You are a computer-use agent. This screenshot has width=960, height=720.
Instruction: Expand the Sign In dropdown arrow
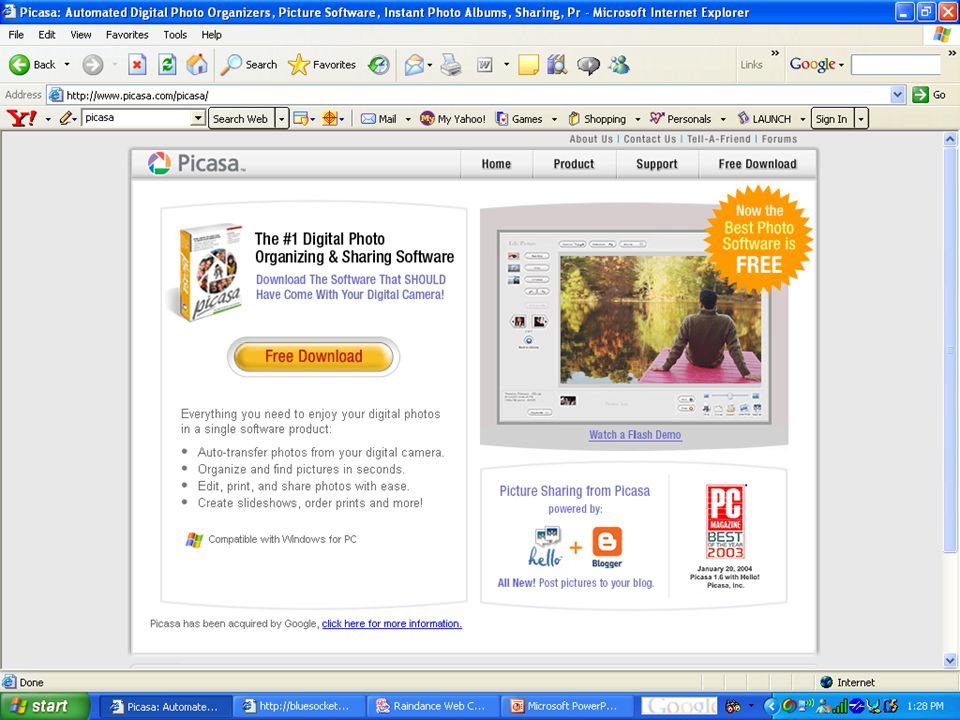(861, 119)
